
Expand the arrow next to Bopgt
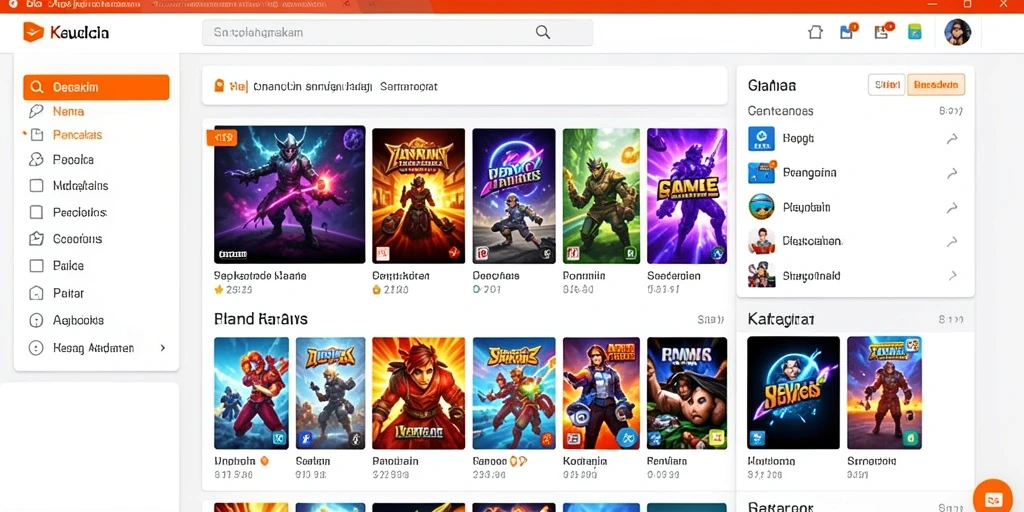click(x=952, y=138)
